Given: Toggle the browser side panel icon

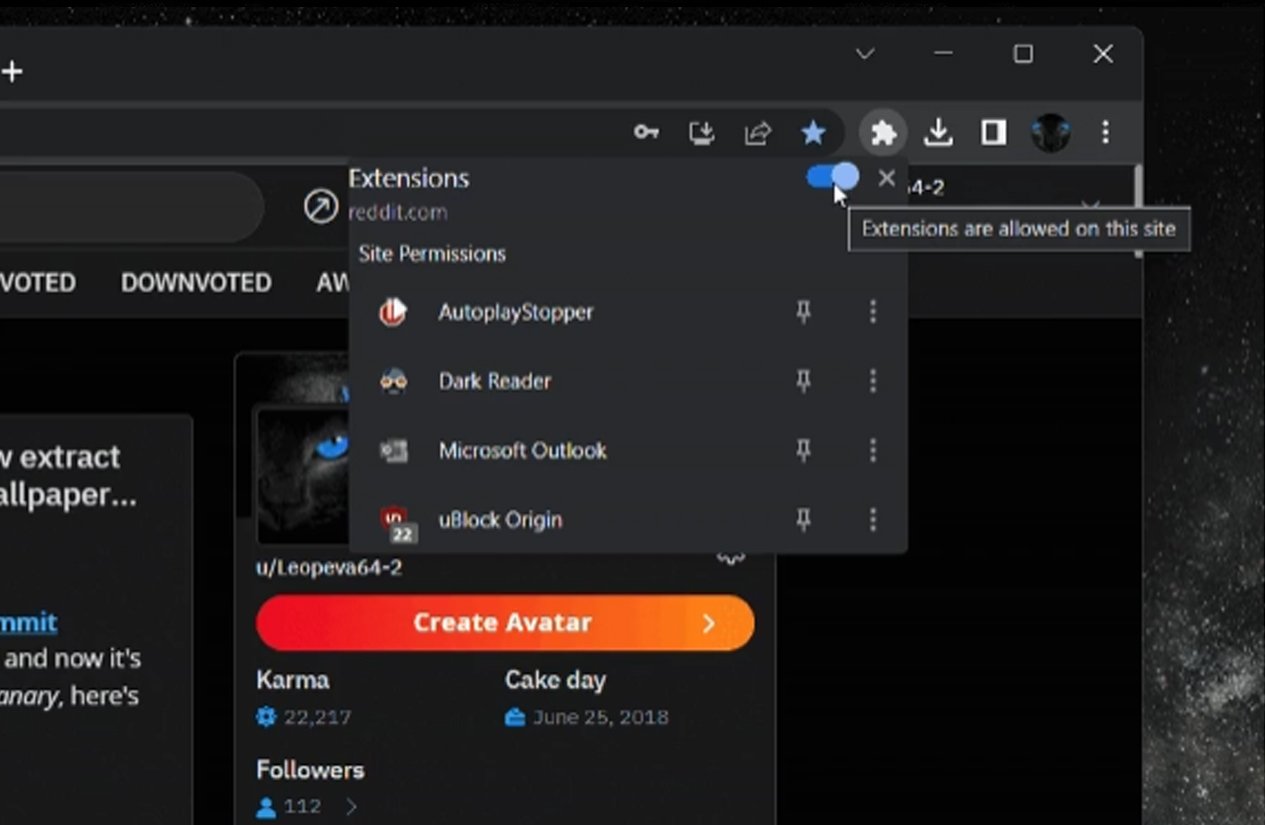Looking at the screenshot, I should (x=993, y=132).
